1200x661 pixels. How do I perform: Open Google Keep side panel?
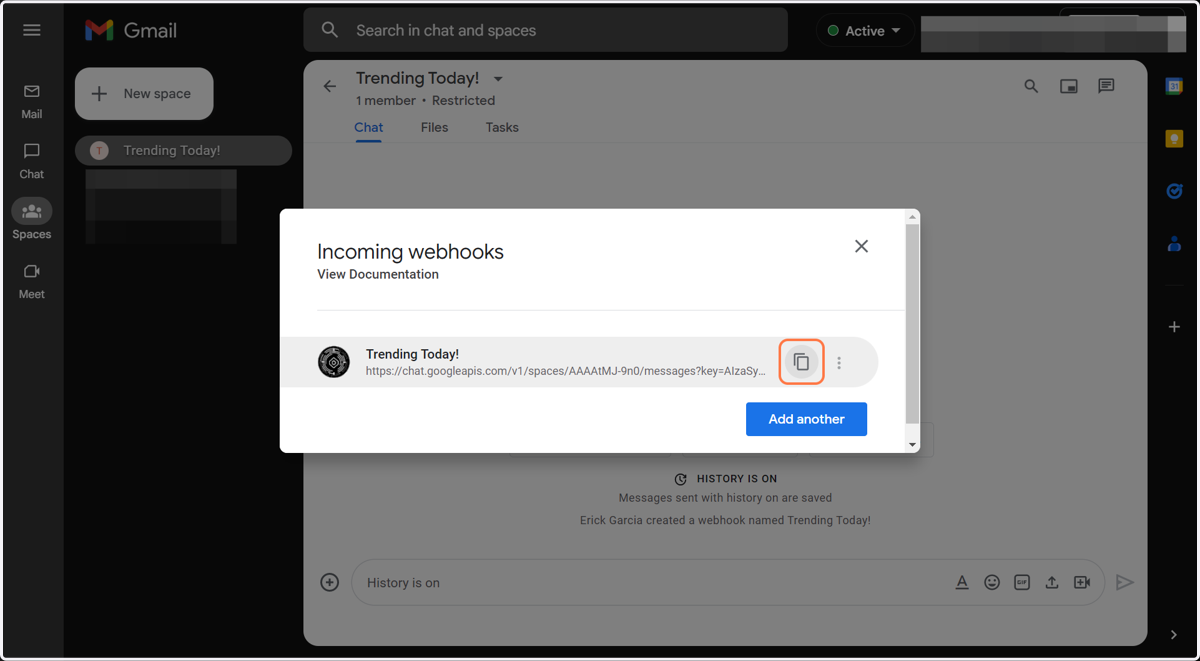click(1174, 139)
